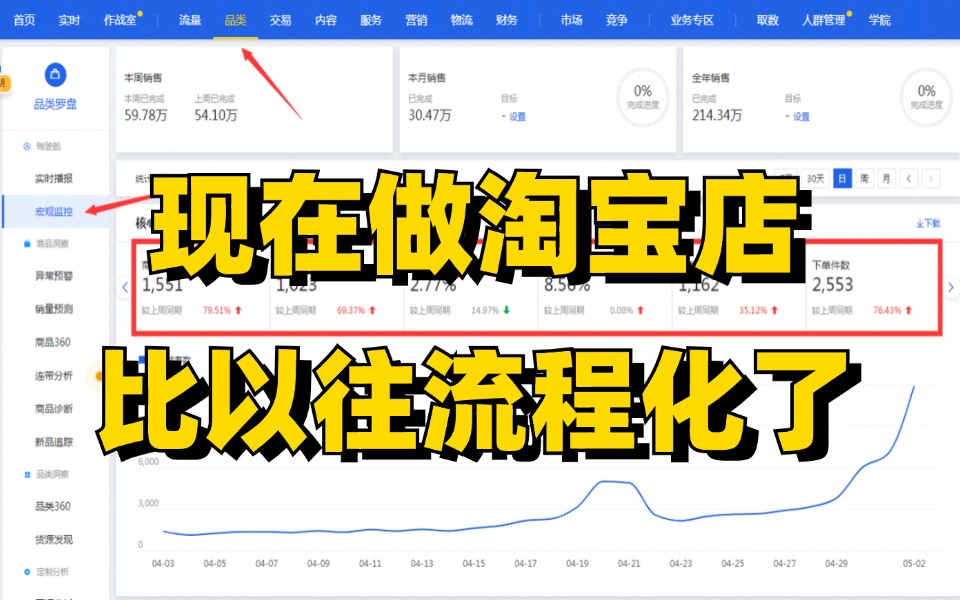This screenshot has height=600, width=960.
Task: Click 本周已完成 value 59.78万
Action: (146, 115)
